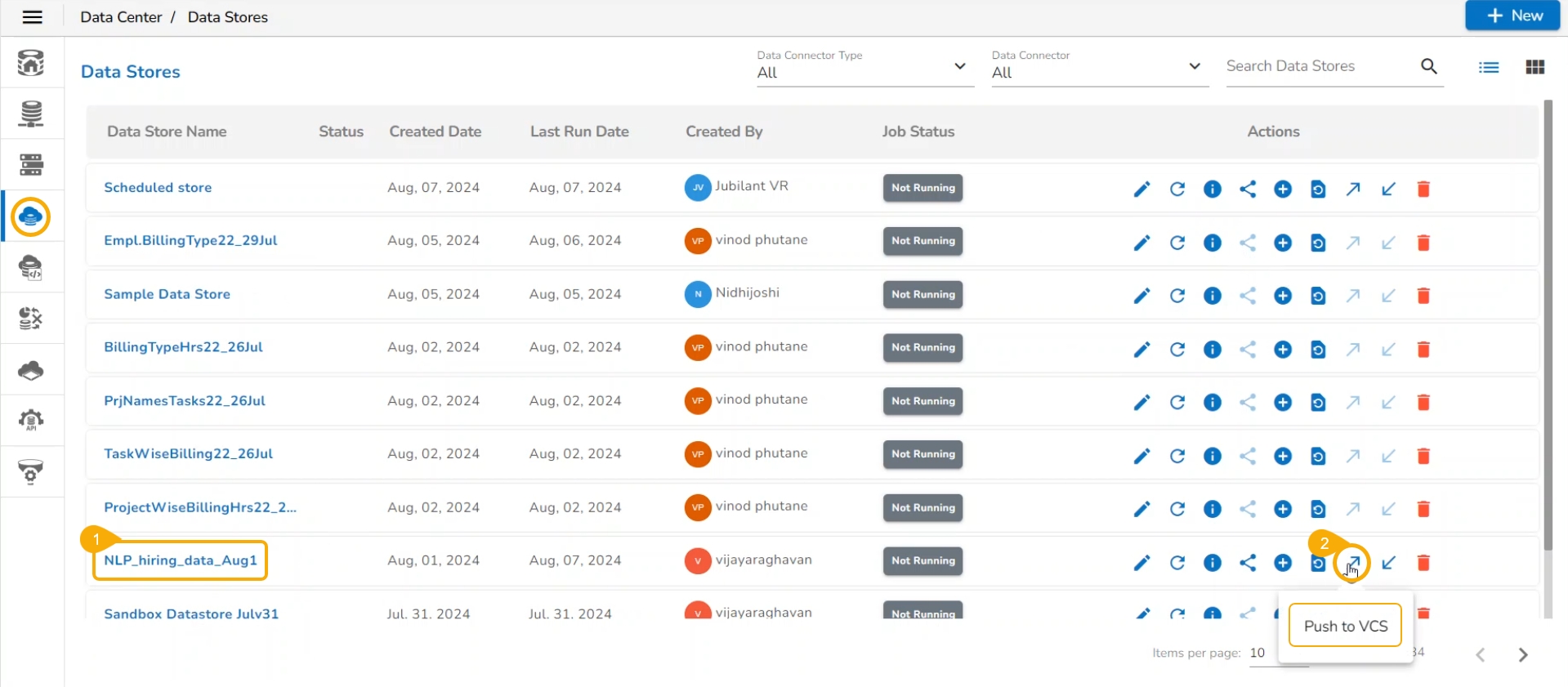Click Pull from VCS arrow for Scheduled store
Screen dimensions: 1568x687
point(1388,190)
